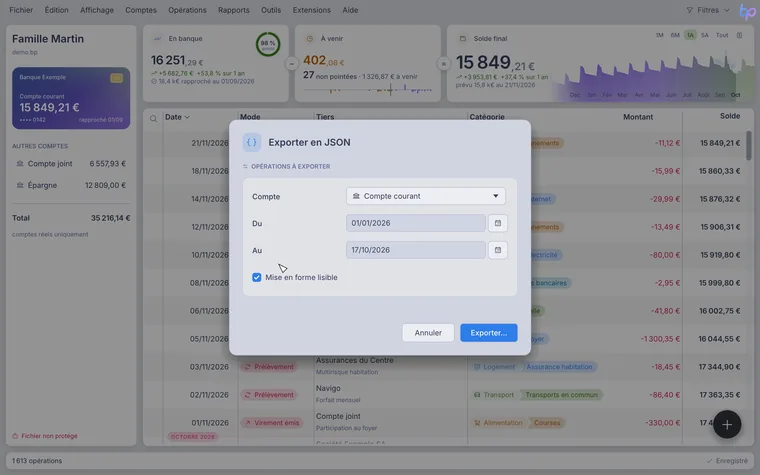Viewport: 760px width, 475px height.
Task: Click the Prélèvement tag on 02/11/2026 row
Action: [269, 395]
